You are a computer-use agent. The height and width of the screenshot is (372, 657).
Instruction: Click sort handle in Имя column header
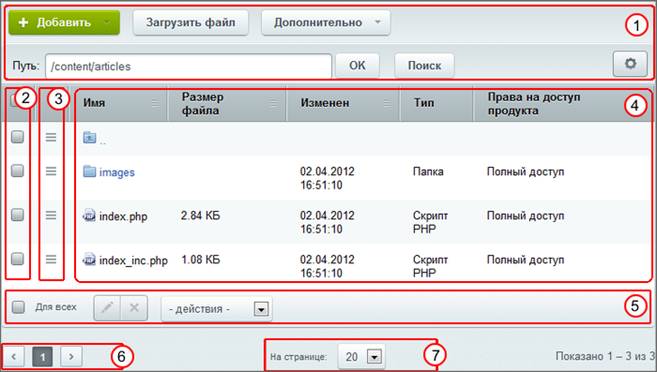click(x=155, y=103)
